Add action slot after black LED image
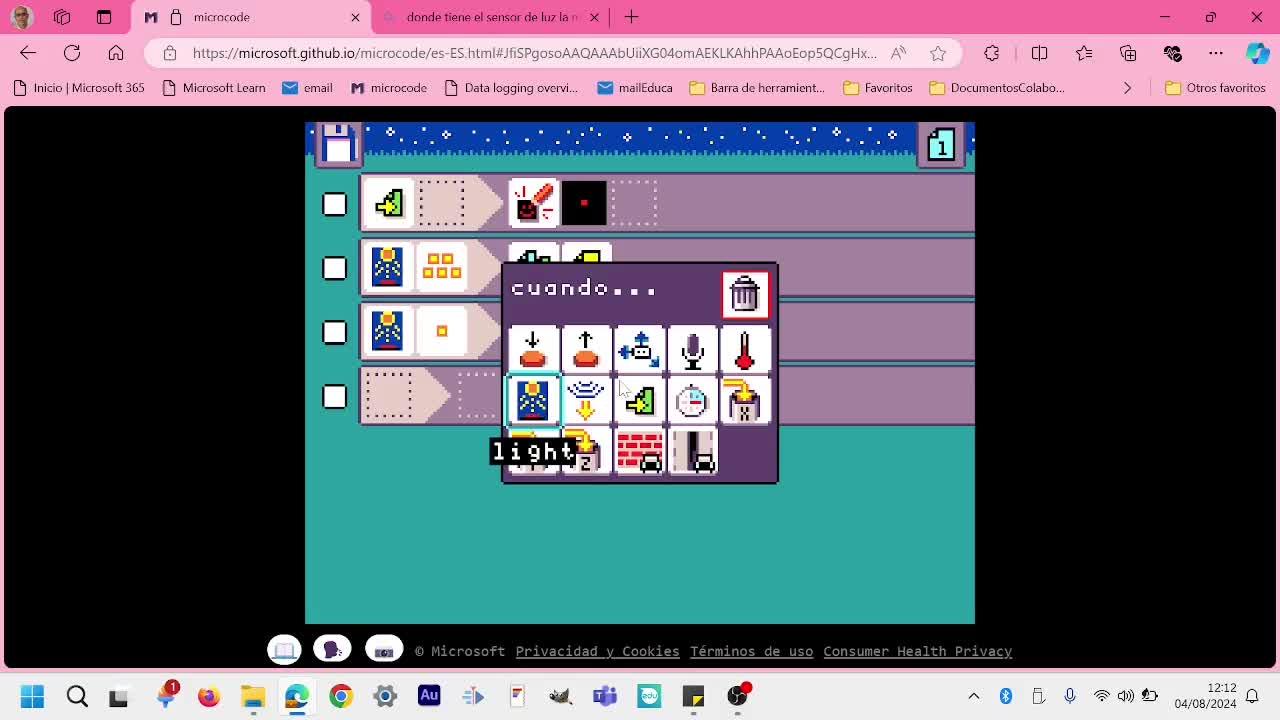 pos(634,203)
